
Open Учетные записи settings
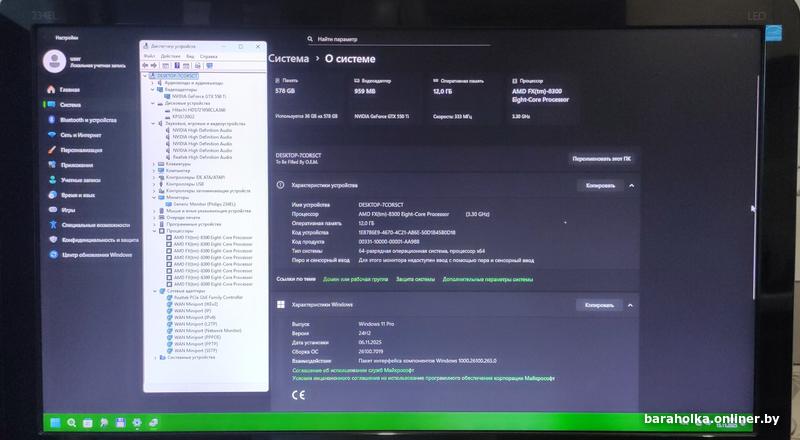75,180
